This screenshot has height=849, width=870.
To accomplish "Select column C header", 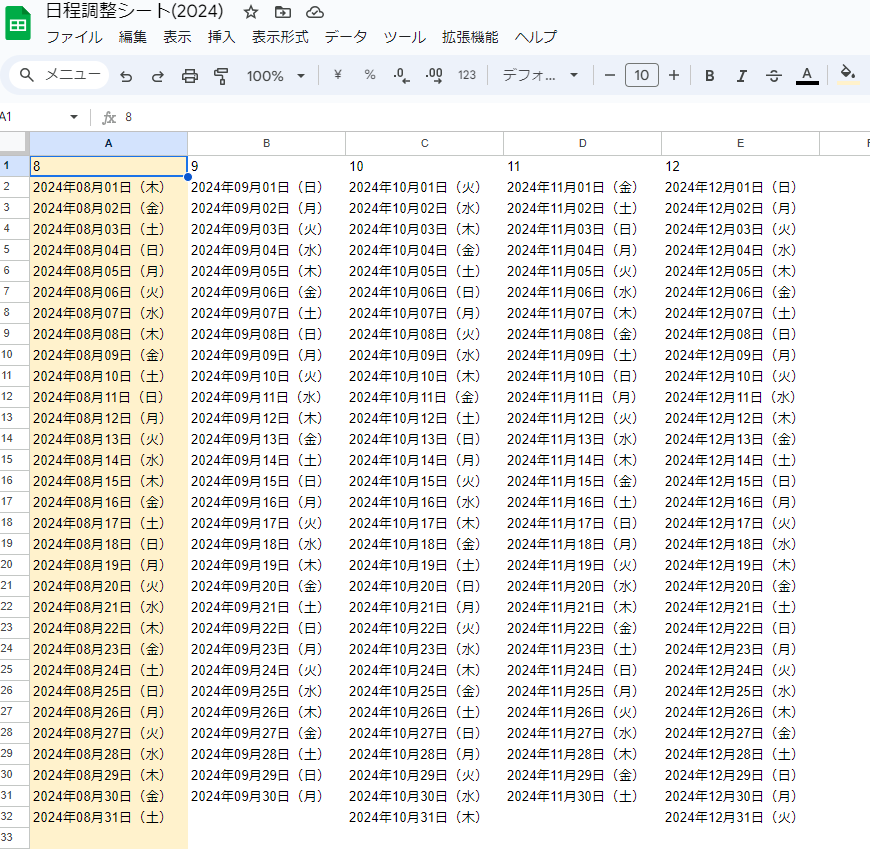I will [x=424, y=143].
